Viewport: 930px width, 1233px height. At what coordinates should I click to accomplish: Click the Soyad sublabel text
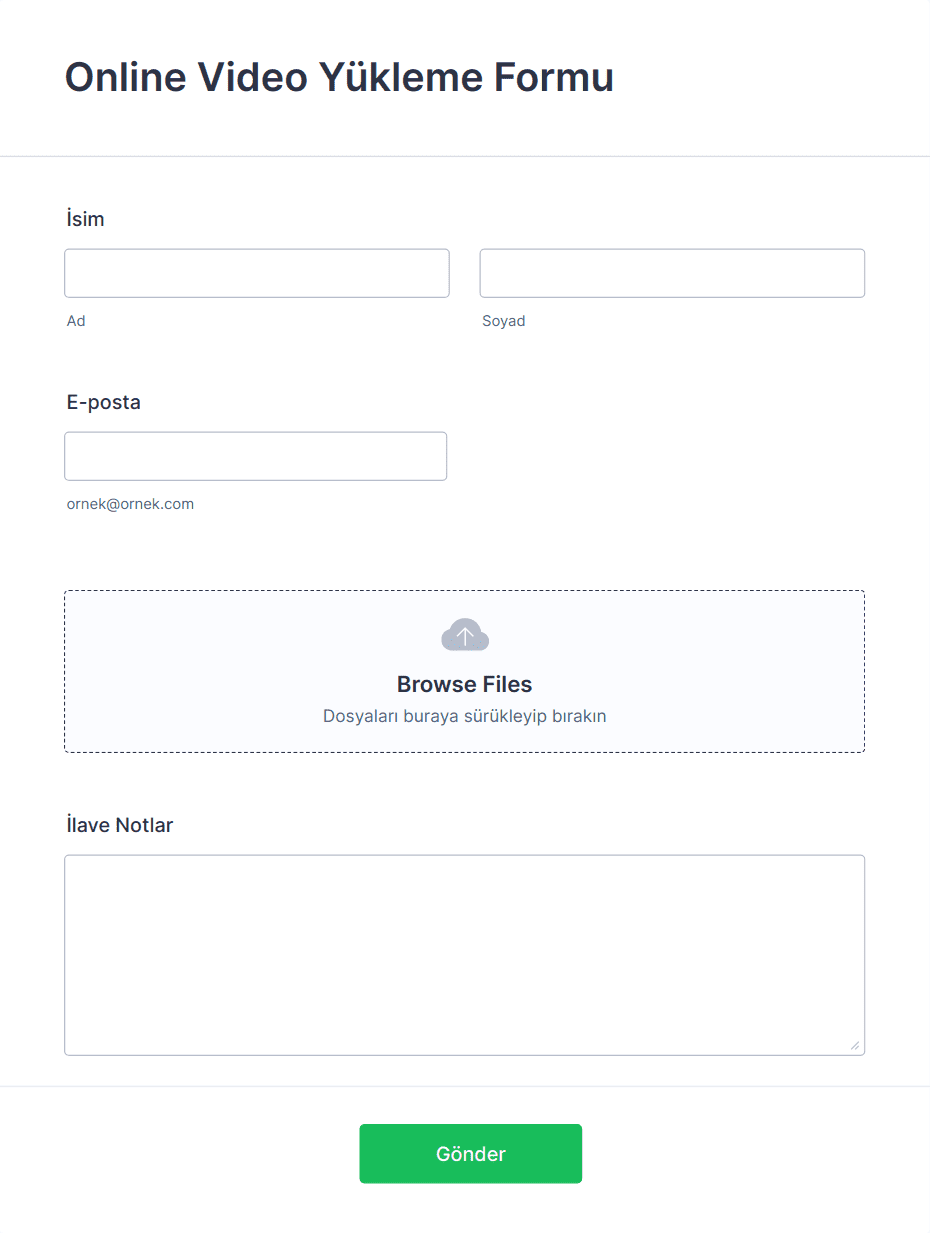(504, 321)
